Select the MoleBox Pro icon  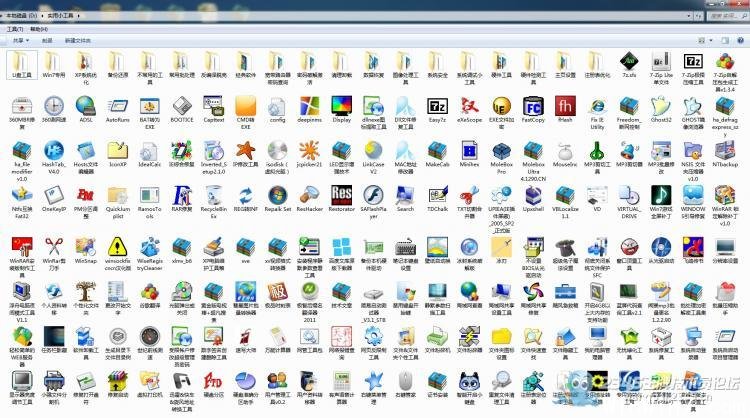tap(501, 151)
